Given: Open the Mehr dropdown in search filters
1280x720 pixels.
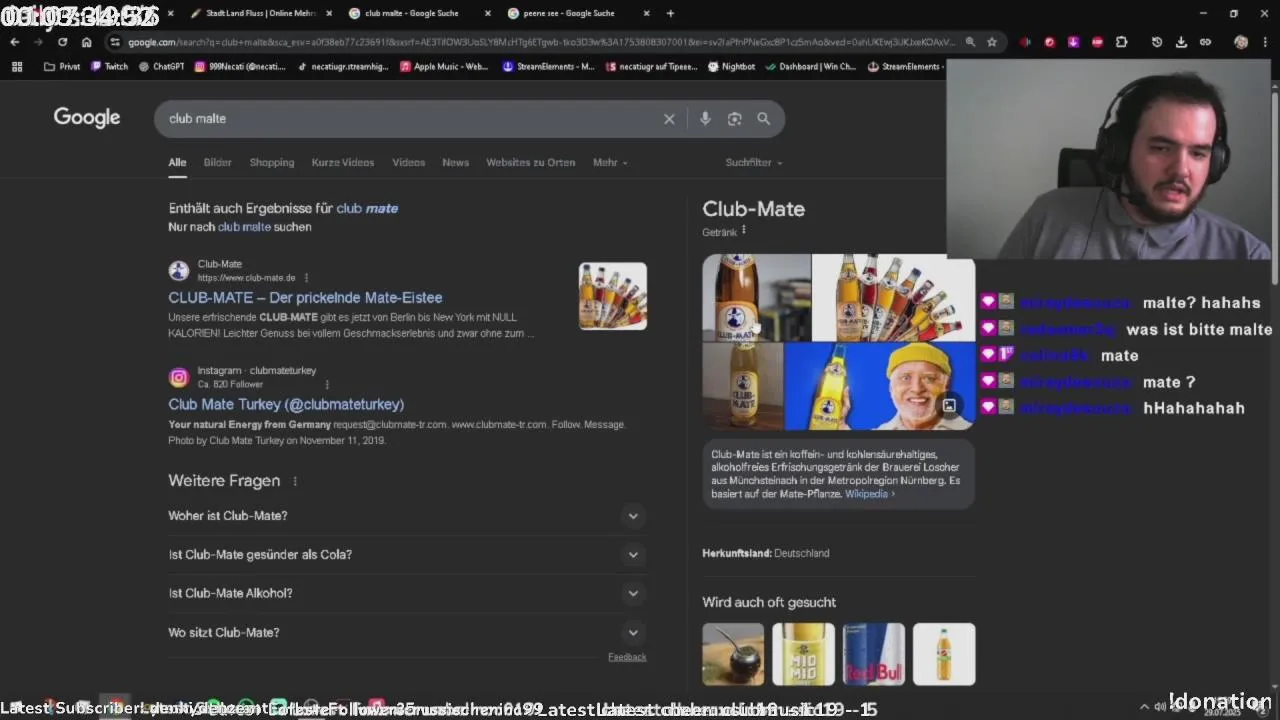Looking at the screenshot, I should [x=610, y=163].
